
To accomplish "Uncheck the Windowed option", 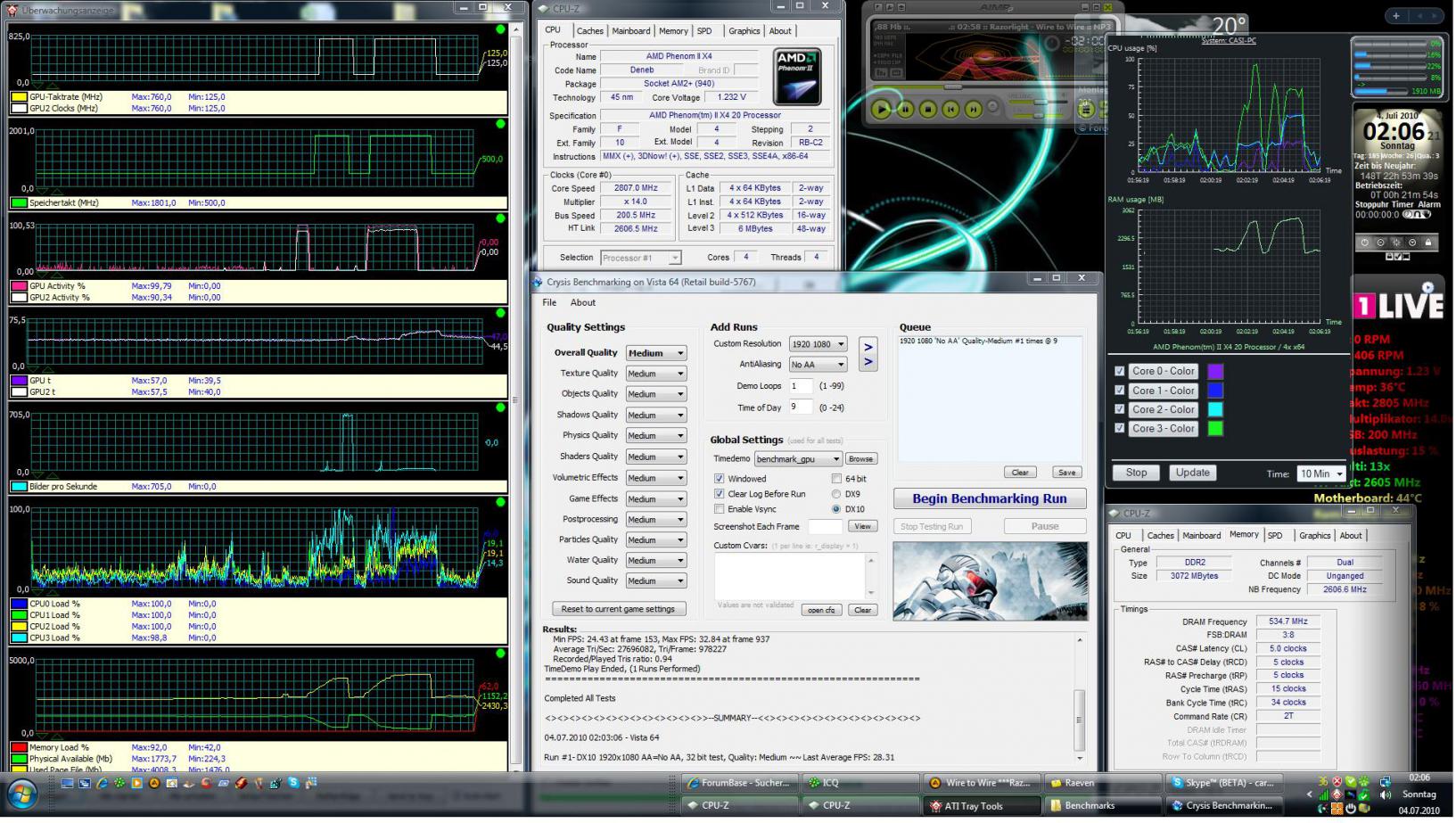I will coord(719,479).
